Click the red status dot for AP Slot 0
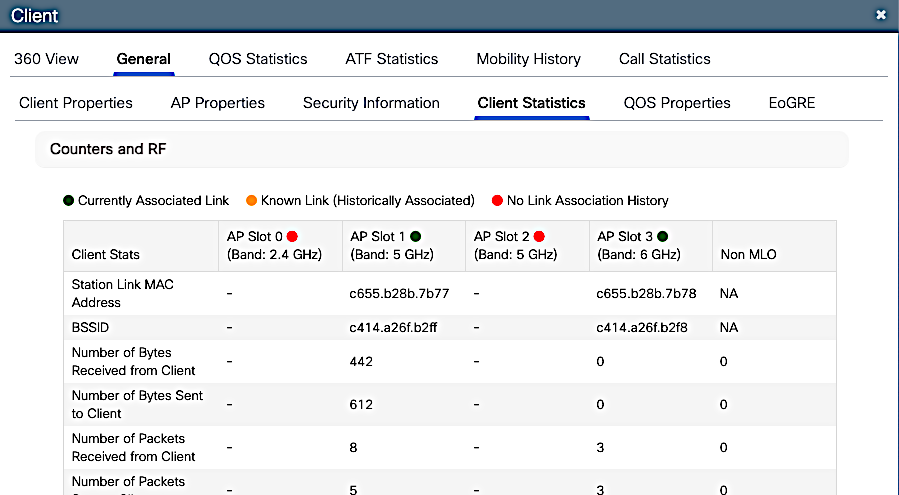899x495 pixels. point(292,237)
